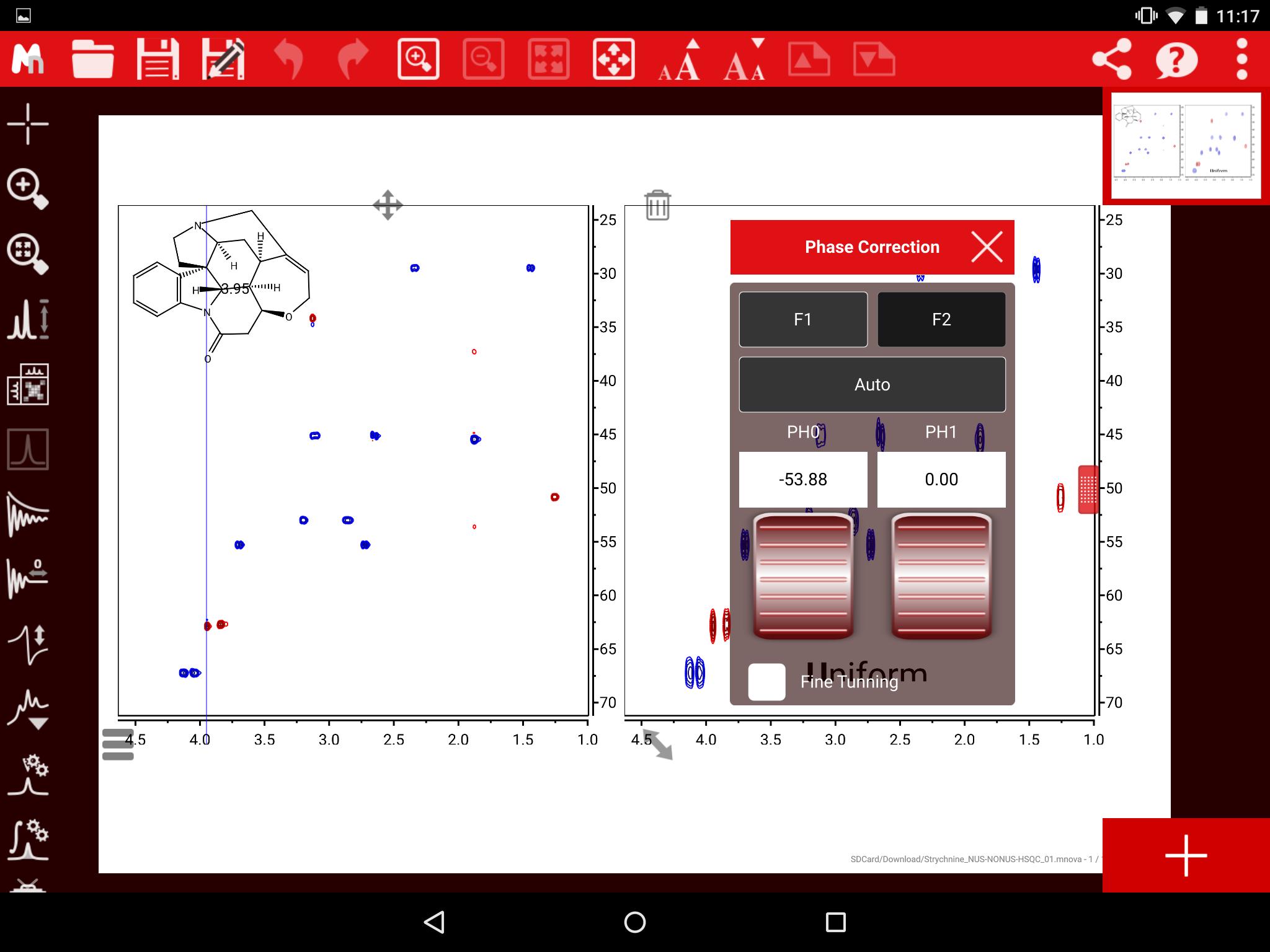Viewport: 1270px width, 952px height.
Task: Select the top toolbar zoom in icon
Action: pyautogui.click(x=419, y=59)
